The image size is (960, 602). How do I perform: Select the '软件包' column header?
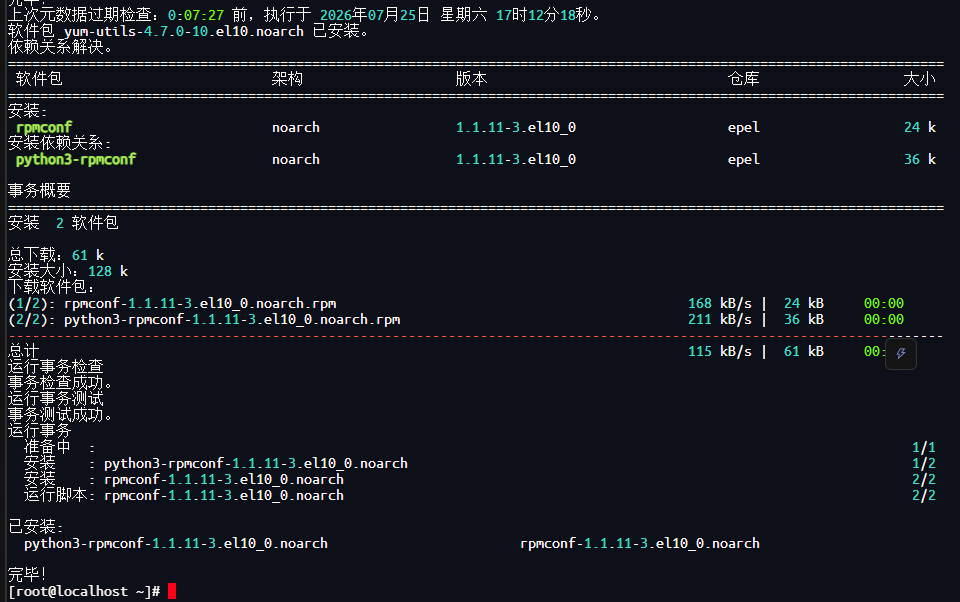(x=39, y=79)
